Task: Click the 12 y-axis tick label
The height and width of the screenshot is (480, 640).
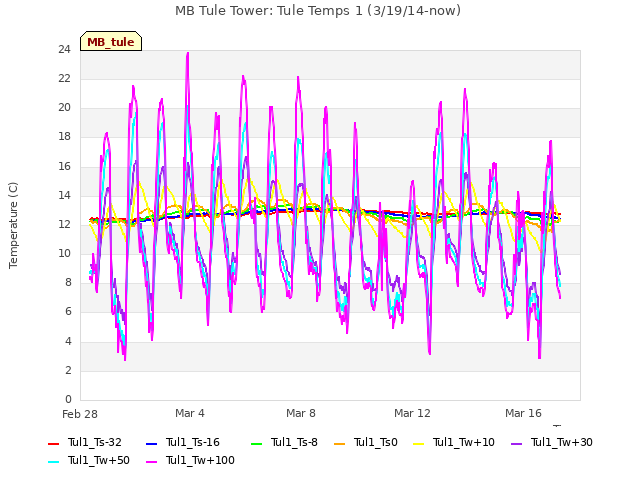Action: [x=64, y=224]
